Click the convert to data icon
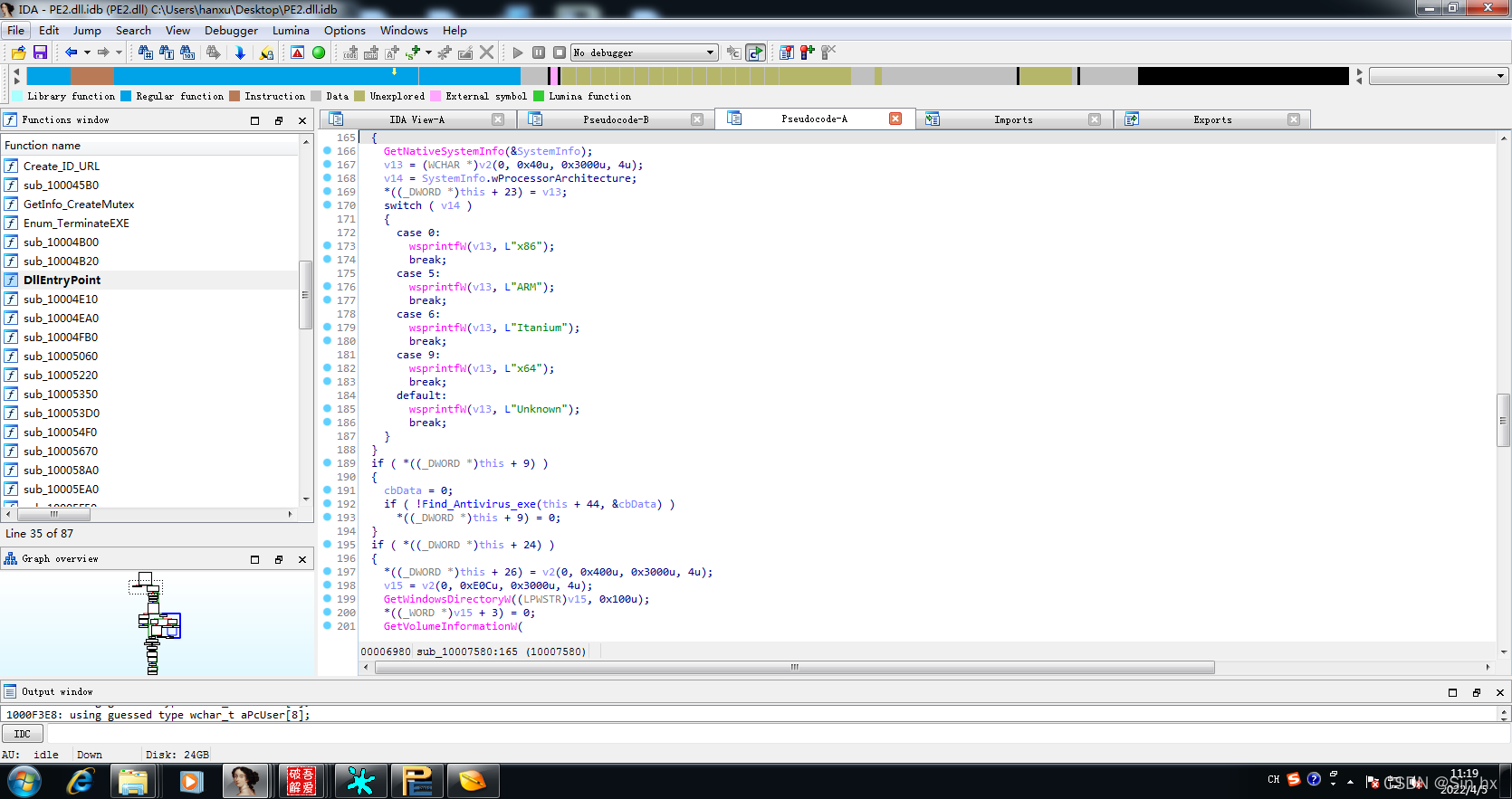This screenshot has height=799, width=1512. (x=371, y=52)
